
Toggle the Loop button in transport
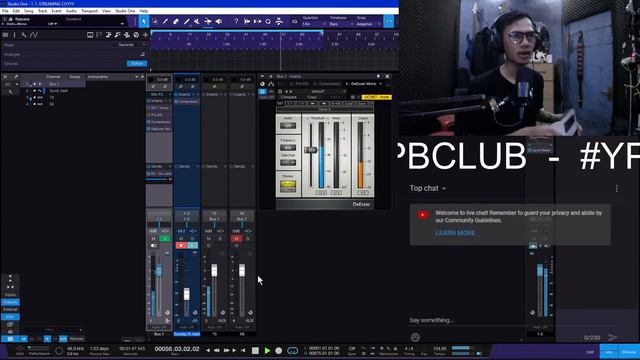pos(292,351)
